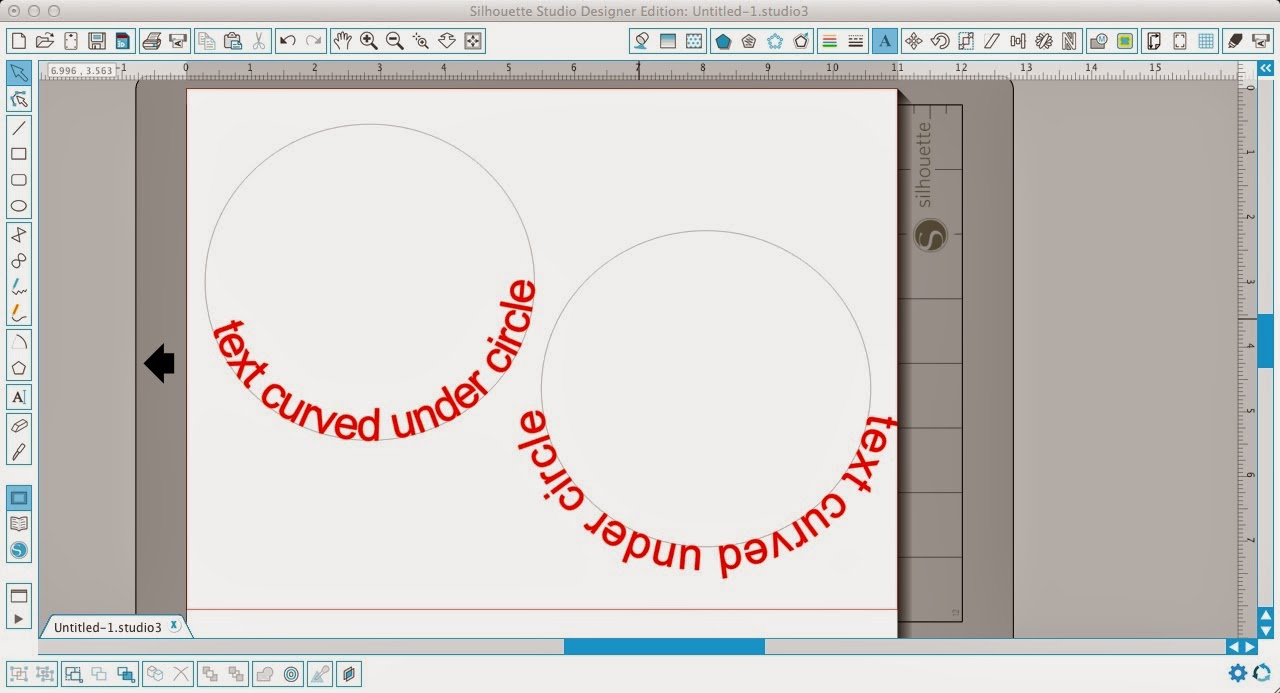Open the Rotate options panel

(x=940, y=41)
